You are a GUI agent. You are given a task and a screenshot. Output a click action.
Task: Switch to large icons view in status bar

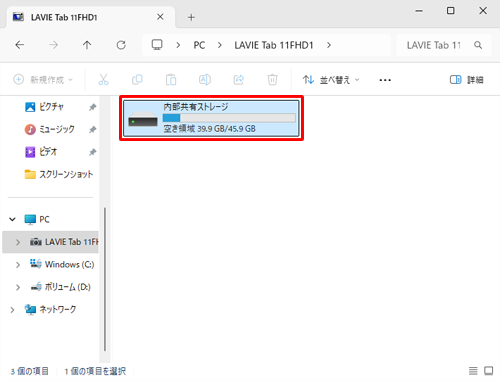point(489,371)
